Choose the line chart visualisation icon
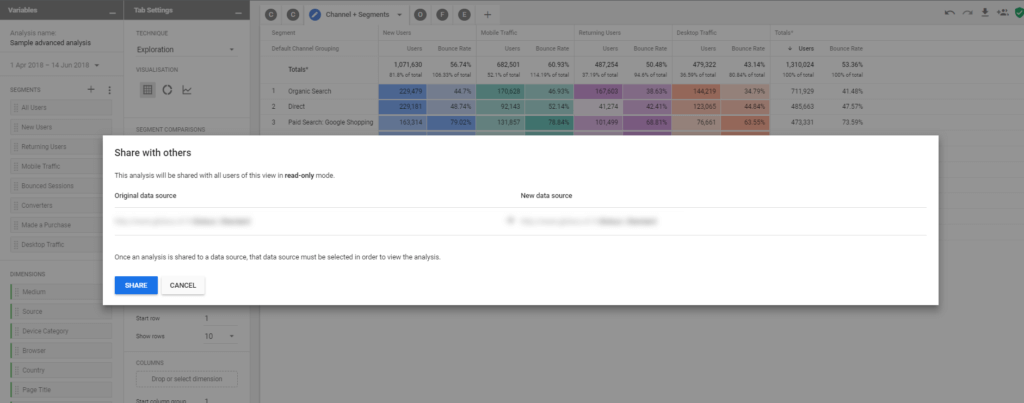 coord(187,89)
